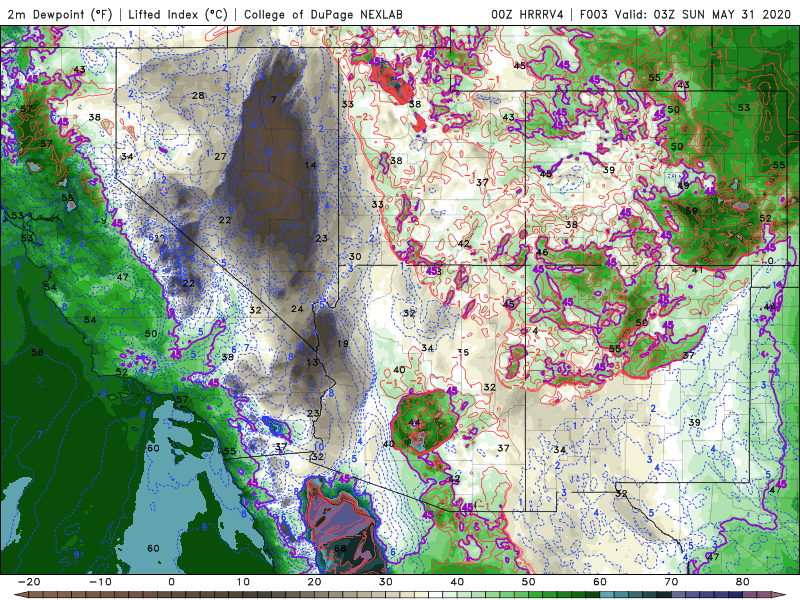Click the 'F003 Valid: 03Z SUN MAY 31 2020' text

(x=686, y=14)
